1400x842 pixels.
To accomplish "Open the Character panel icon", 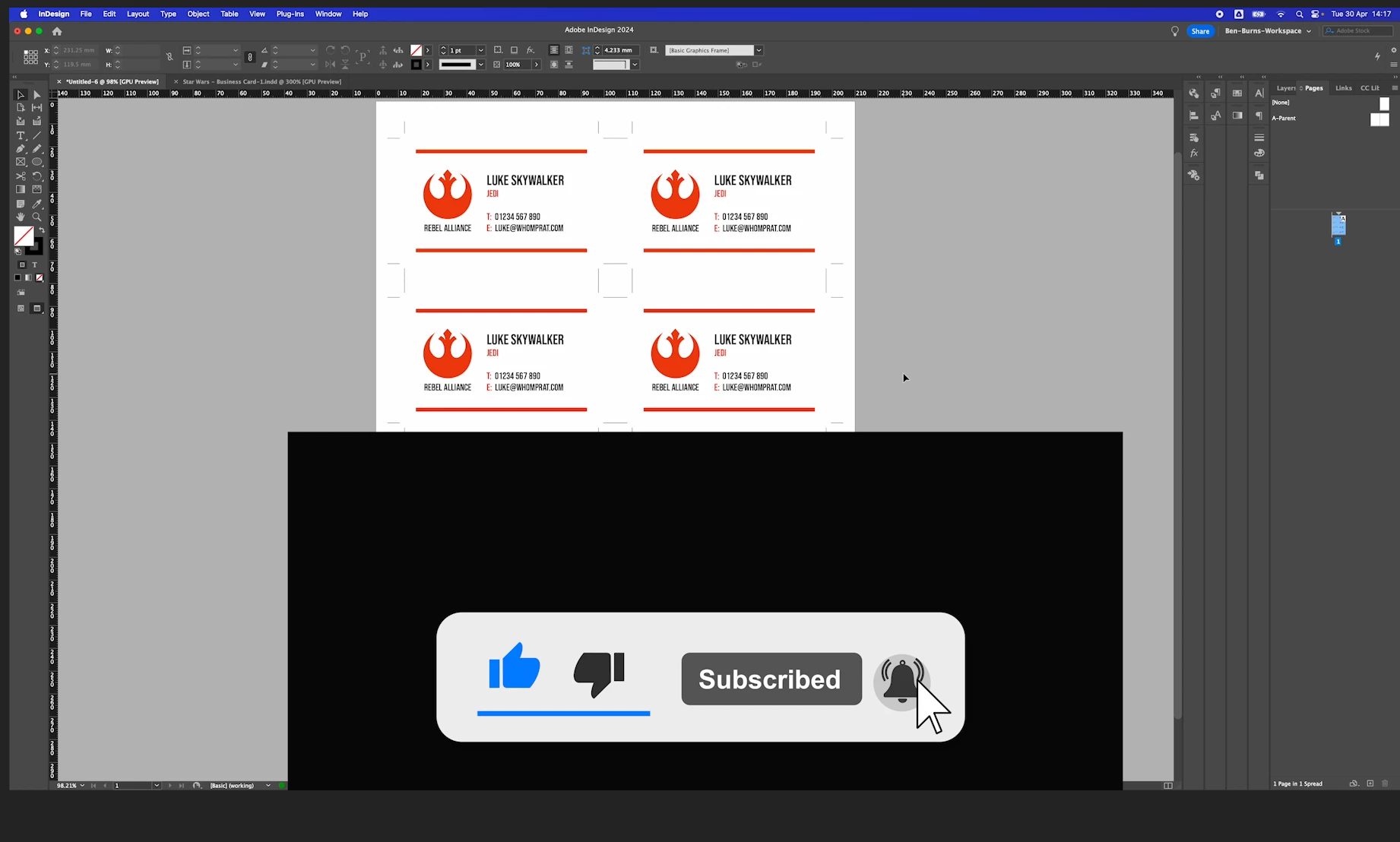I will point(1259,93).
